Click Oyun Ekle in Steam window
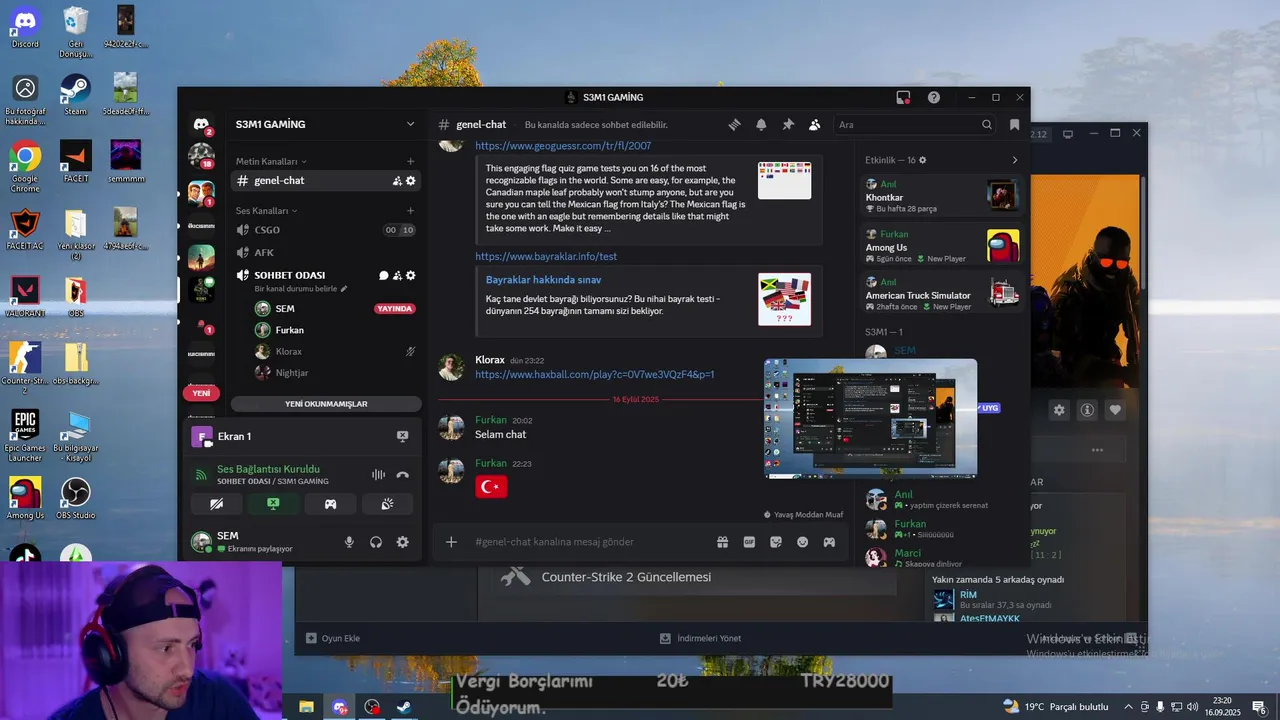Viewport: 1280px width, 720px height. pos(333,638)
